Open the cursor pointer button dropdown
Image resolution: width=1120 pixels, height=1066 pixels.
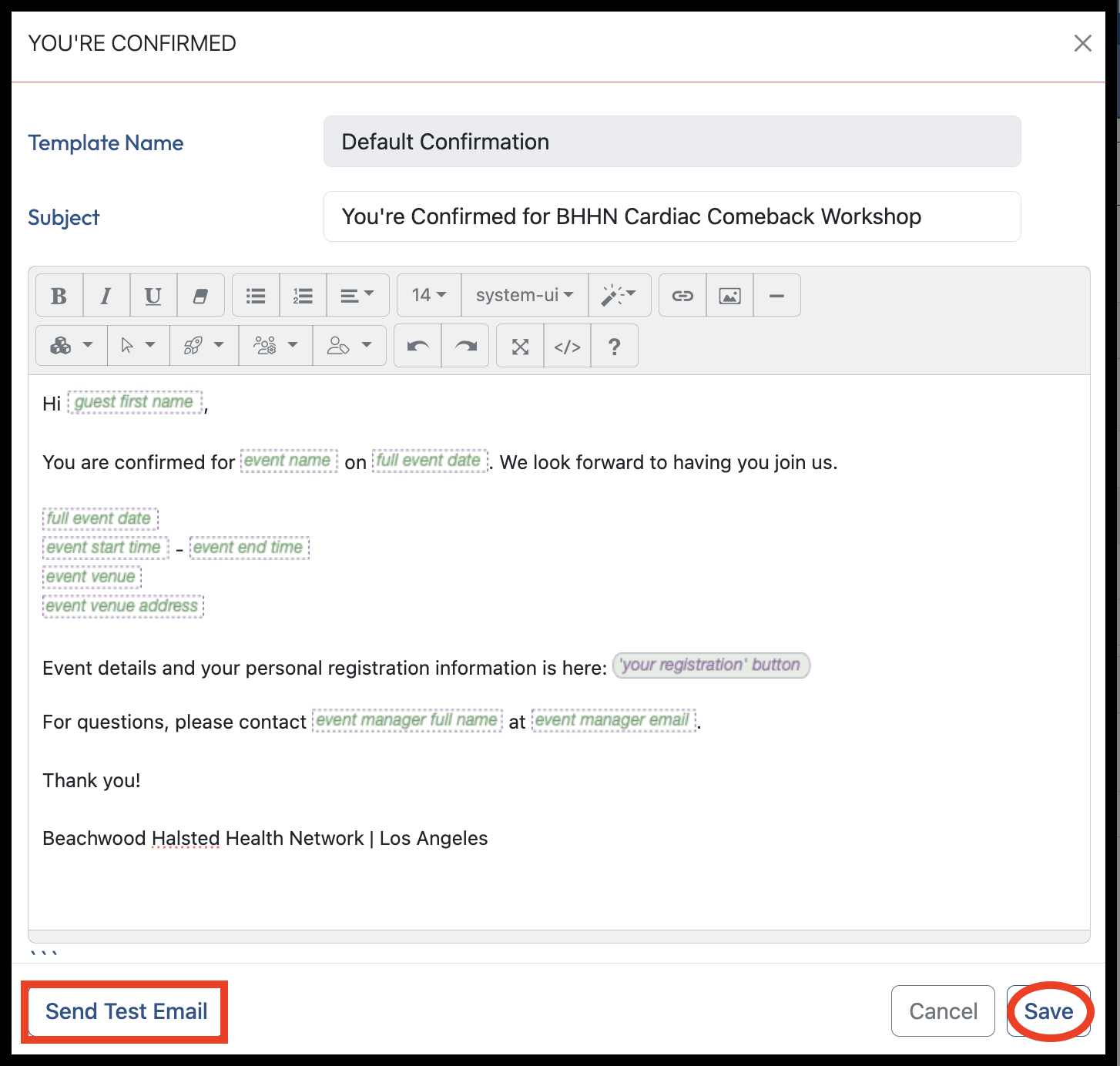click(x=138, y=346)
